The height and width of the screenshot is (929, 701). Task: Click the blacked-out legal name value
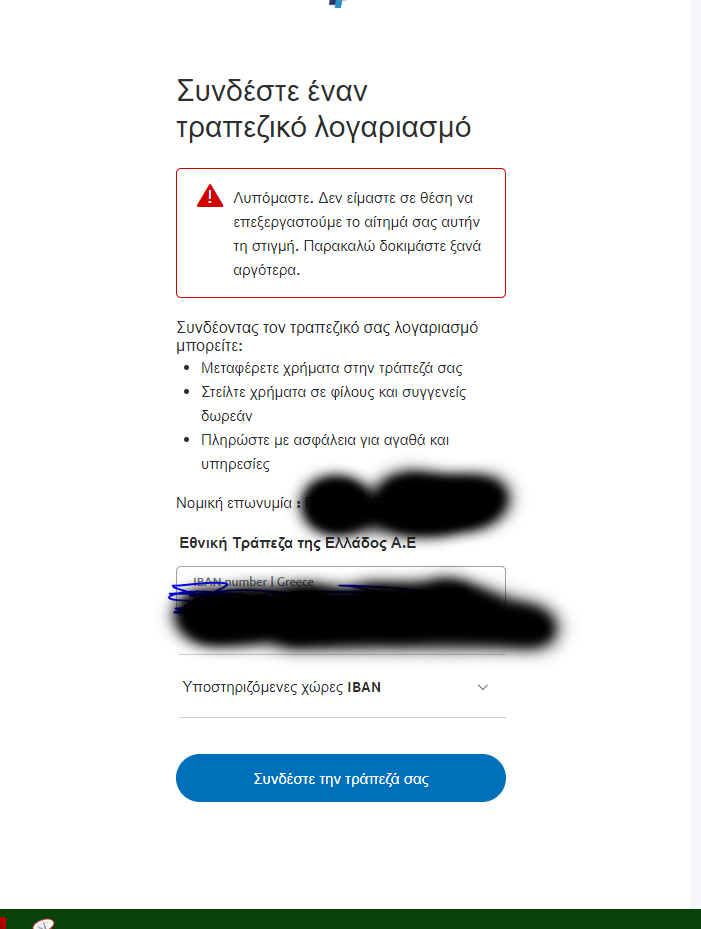(x=406, y=501)
